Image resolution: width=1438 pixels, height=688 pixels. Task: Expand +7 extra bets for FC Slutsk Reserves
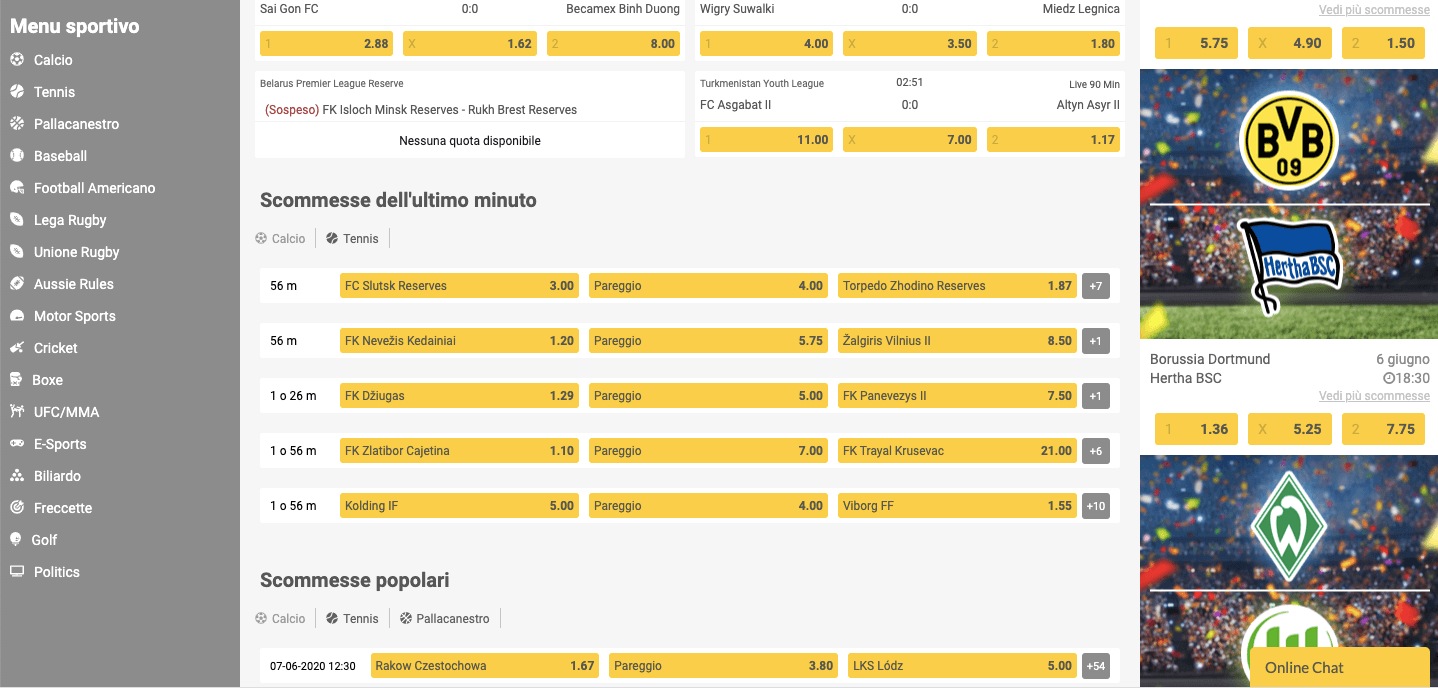(1095, 285)
